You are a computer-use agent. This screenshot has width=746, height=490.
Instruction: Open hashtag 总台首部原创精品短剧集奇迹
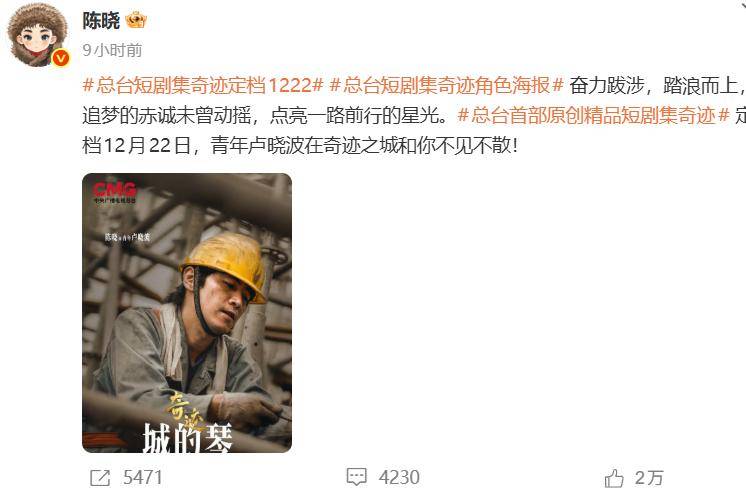pyautogui.click(x=593, y=115)
